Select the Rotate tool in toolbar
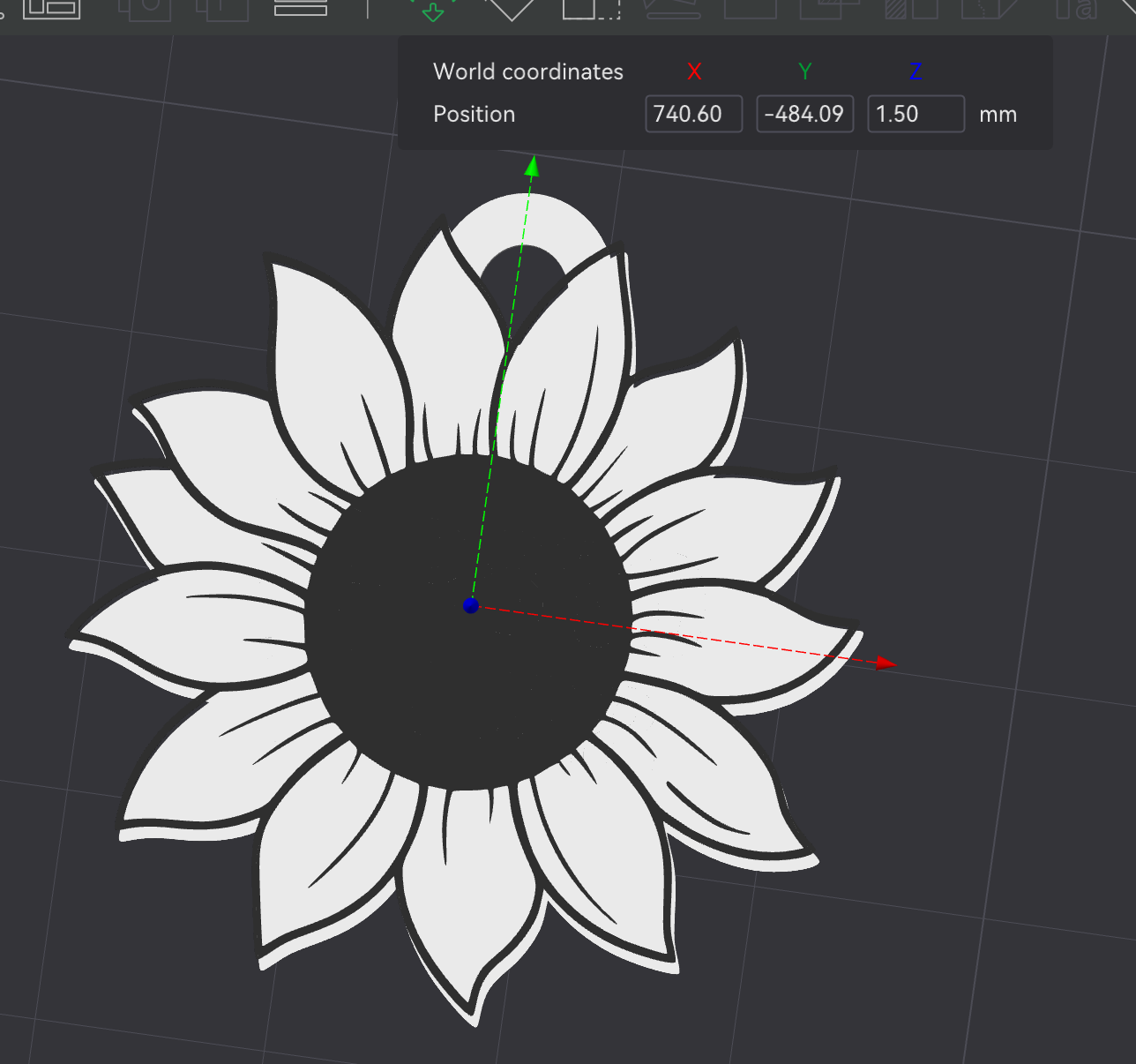Image resolution: width=1136 pixels, height=1064 pixels. 512,8
